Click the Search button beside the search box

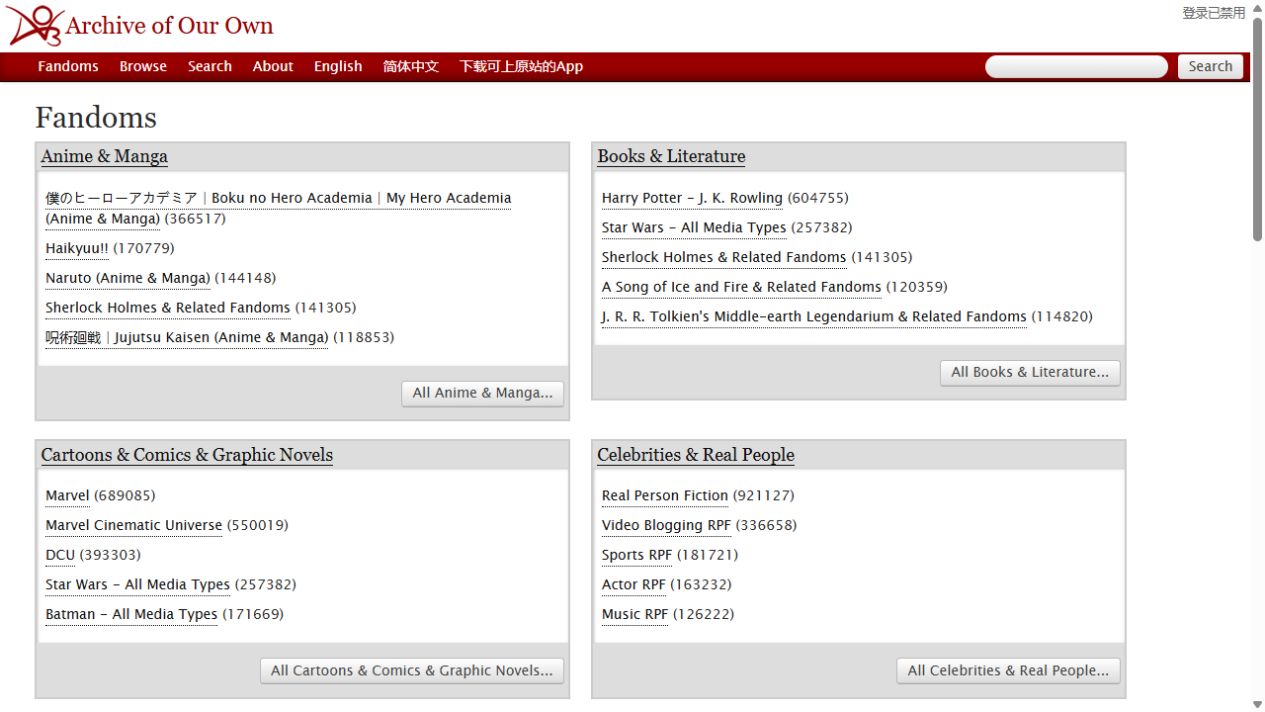click(1210, 67)
